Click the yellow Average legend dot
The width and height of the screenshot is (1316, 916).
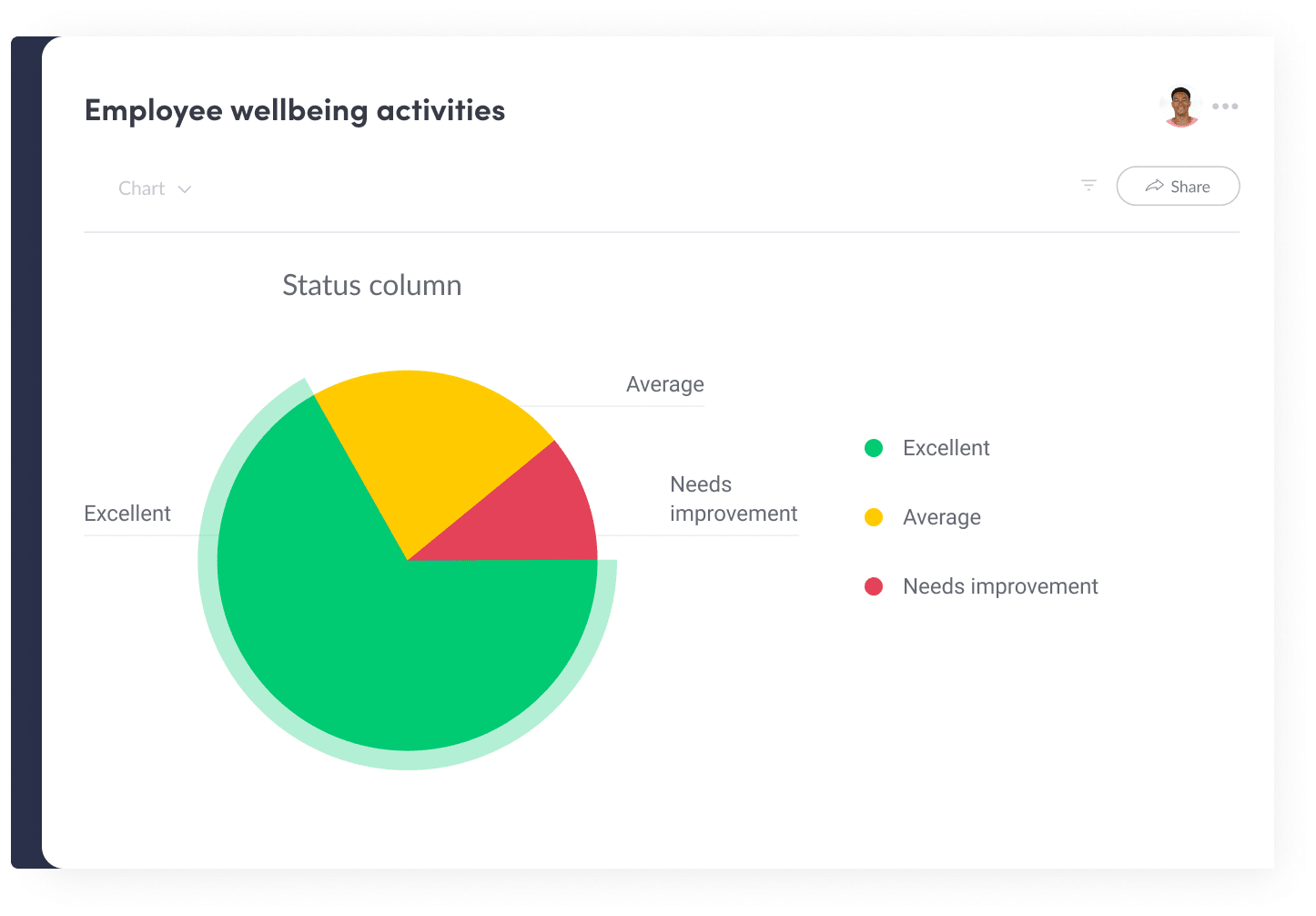[874, 517]
